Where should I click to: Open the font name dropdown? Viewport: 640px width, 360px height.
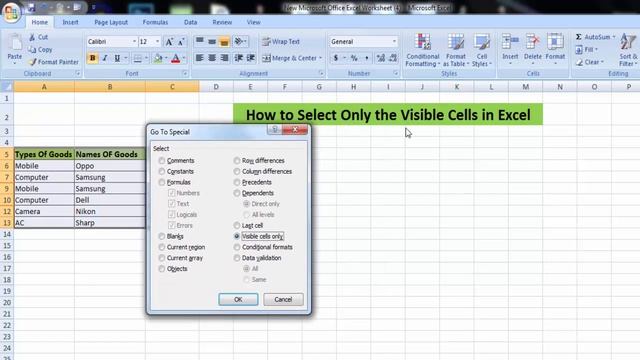134,42
